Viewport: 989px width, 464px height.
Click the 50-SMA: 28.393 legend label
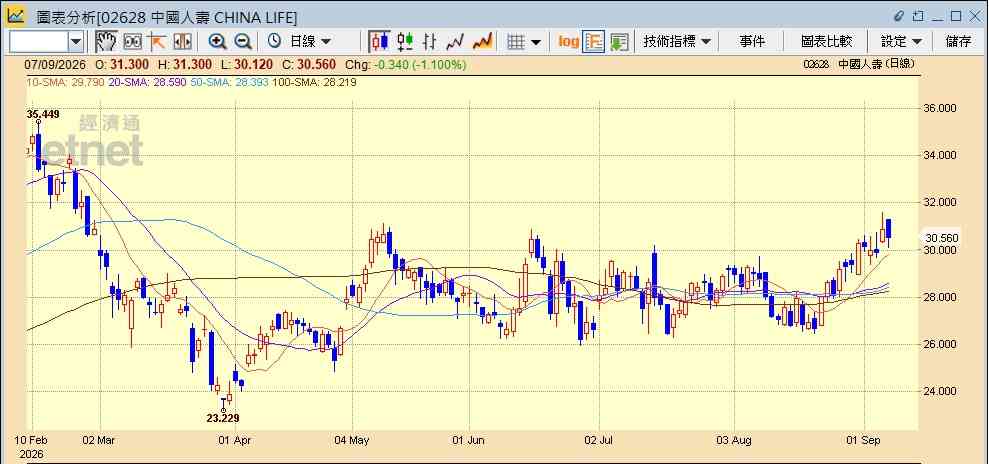click(x=228, y=82)
